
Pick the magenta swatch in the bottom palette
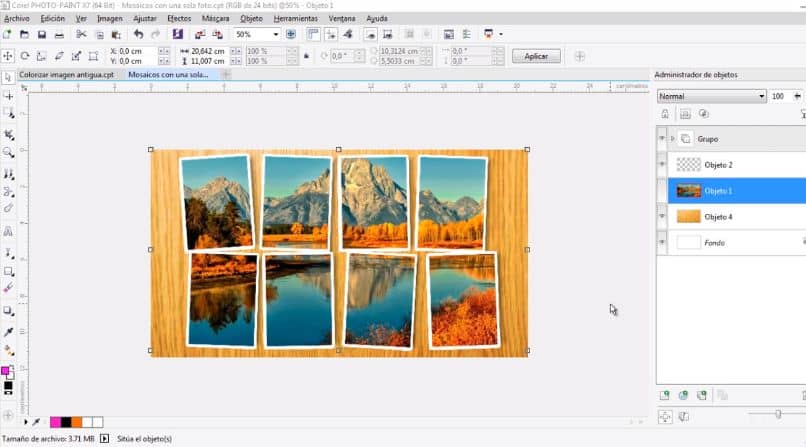pos(56,422)
